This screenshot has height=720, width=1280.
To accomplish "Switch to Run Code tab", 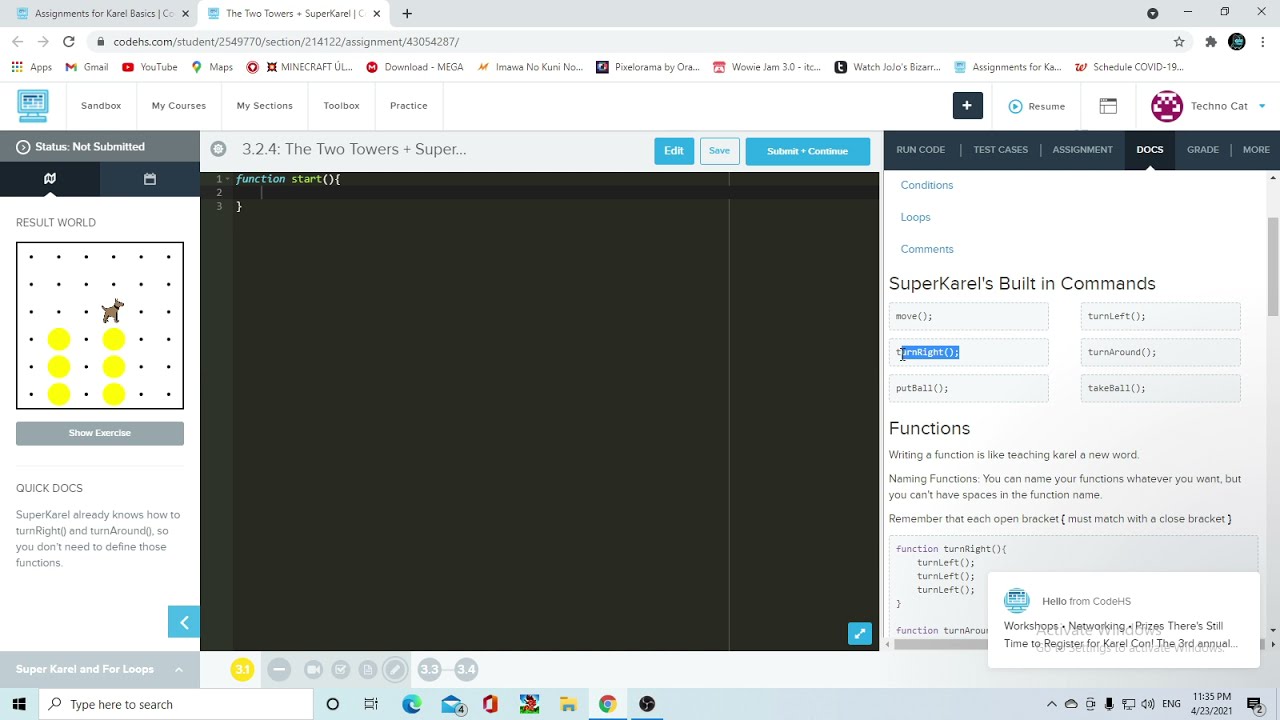I will click(920, 149).
